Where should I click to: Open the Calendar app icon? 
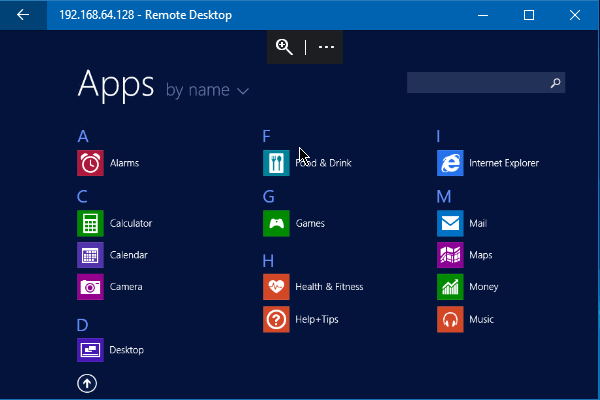[x=90, y=255]
